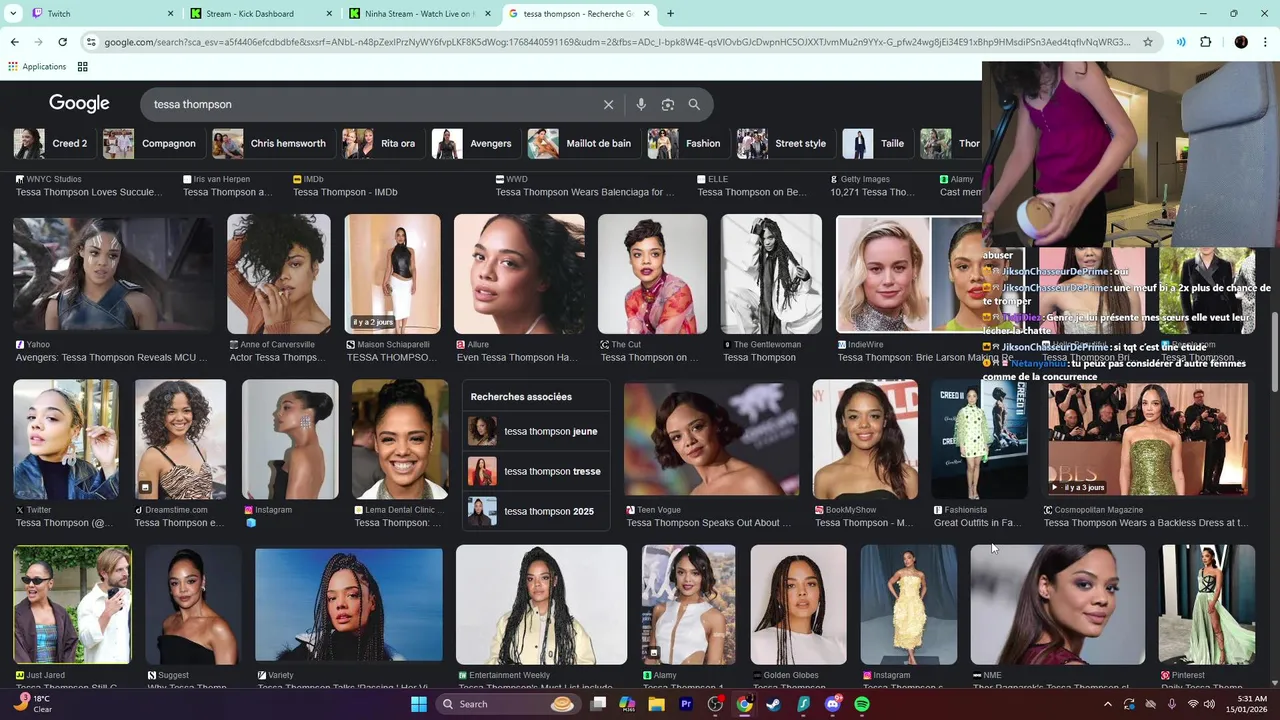Open the Dreamstime.com image thumbnail
Viewport: 1280px width, 720px height.
click(x=180, y=439)
